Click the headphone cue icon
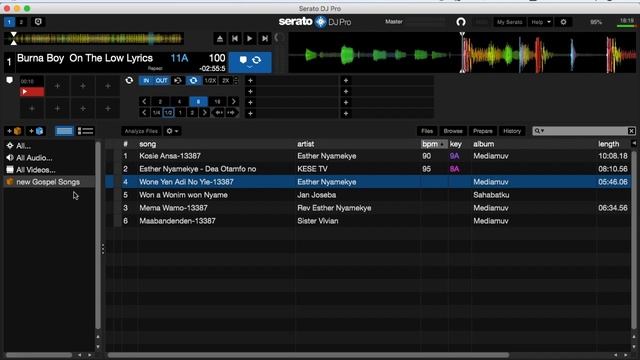Image resolution: width=640 pixels, height=360 pixels. 461,22
